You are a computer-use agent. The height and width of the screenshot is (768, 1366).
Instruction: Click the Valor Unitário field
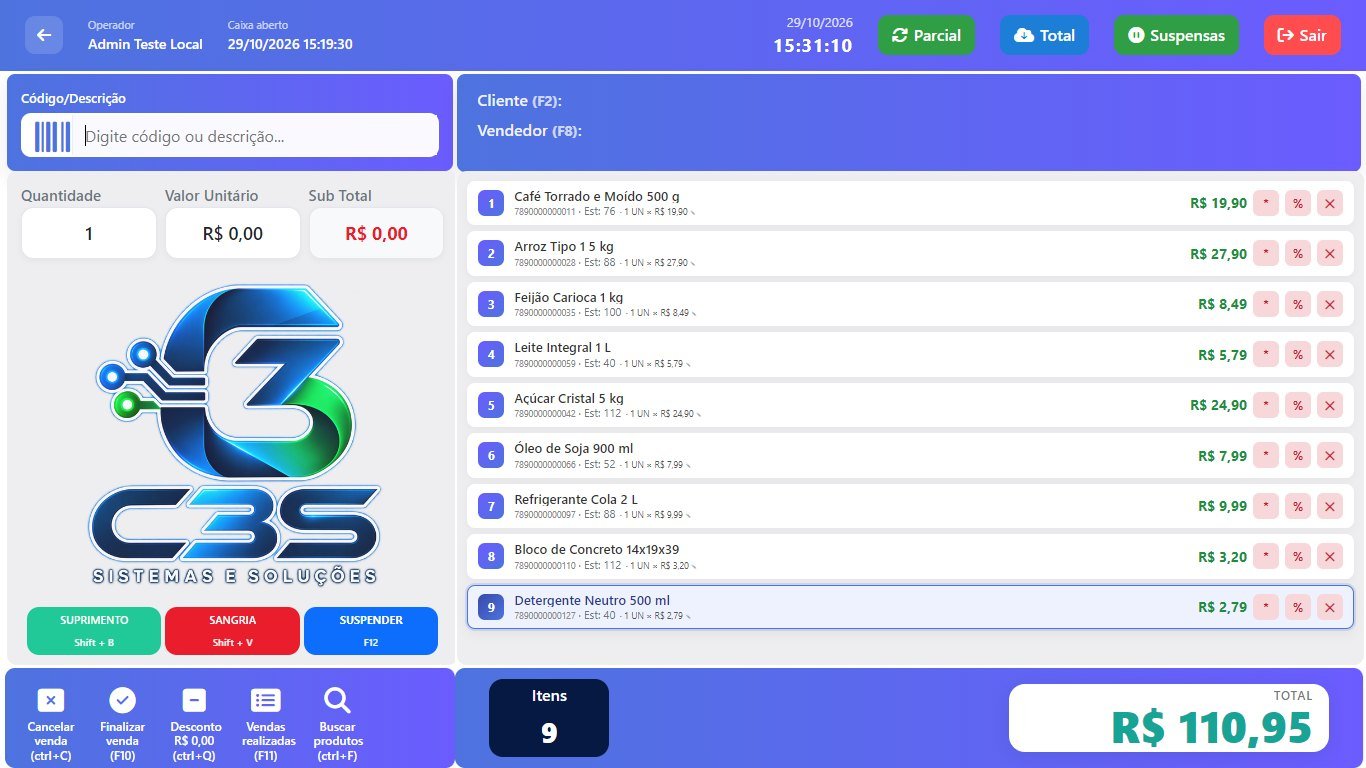tap(233, 233)
